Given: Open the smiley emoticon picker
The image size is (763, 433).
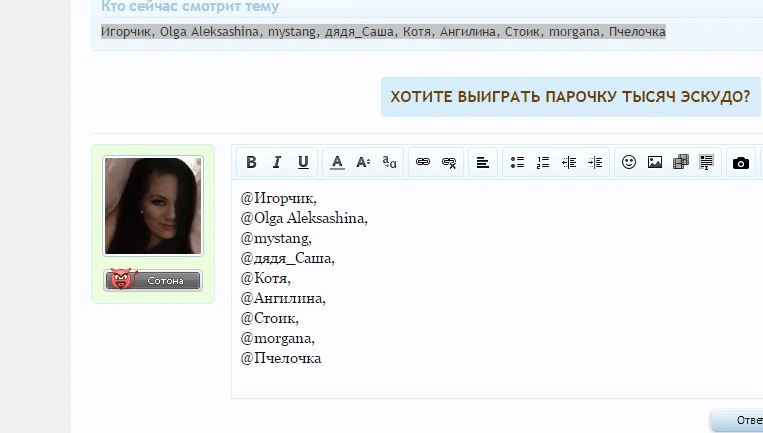Looking at the screenshot, I should (x=629, y=162).
